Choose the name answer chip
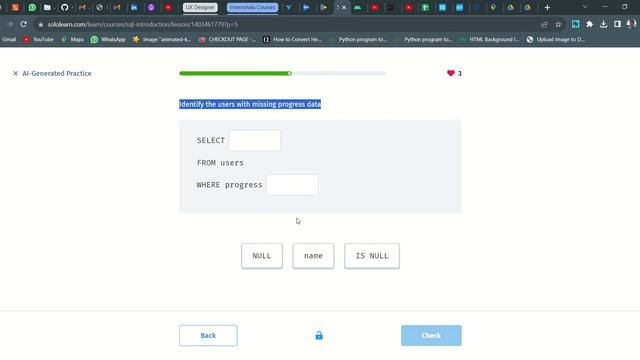The image size is (640, 360). (313, 256)
